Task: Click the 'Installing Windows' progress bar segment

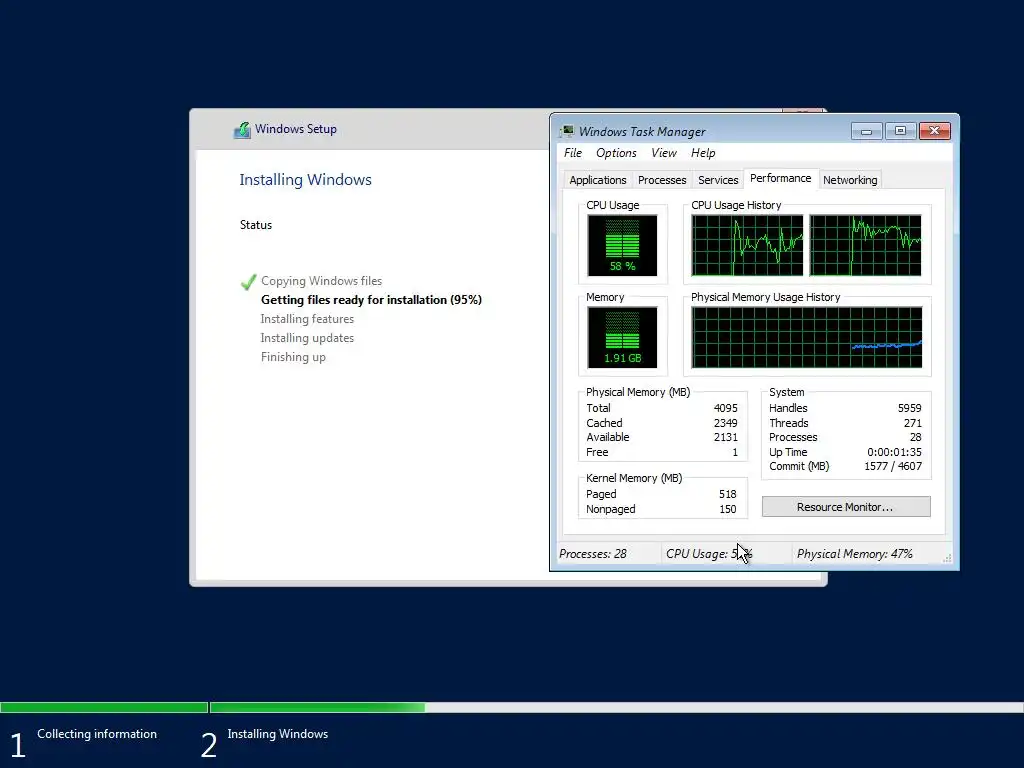Action: 616,707
